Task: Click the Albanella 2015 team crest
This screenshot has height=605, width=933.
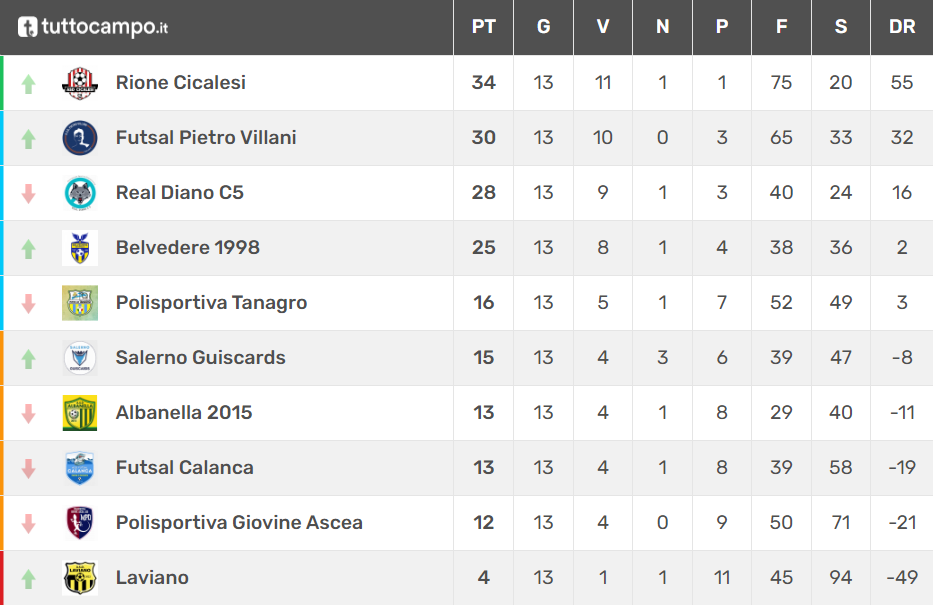Action: pos(80,413)
